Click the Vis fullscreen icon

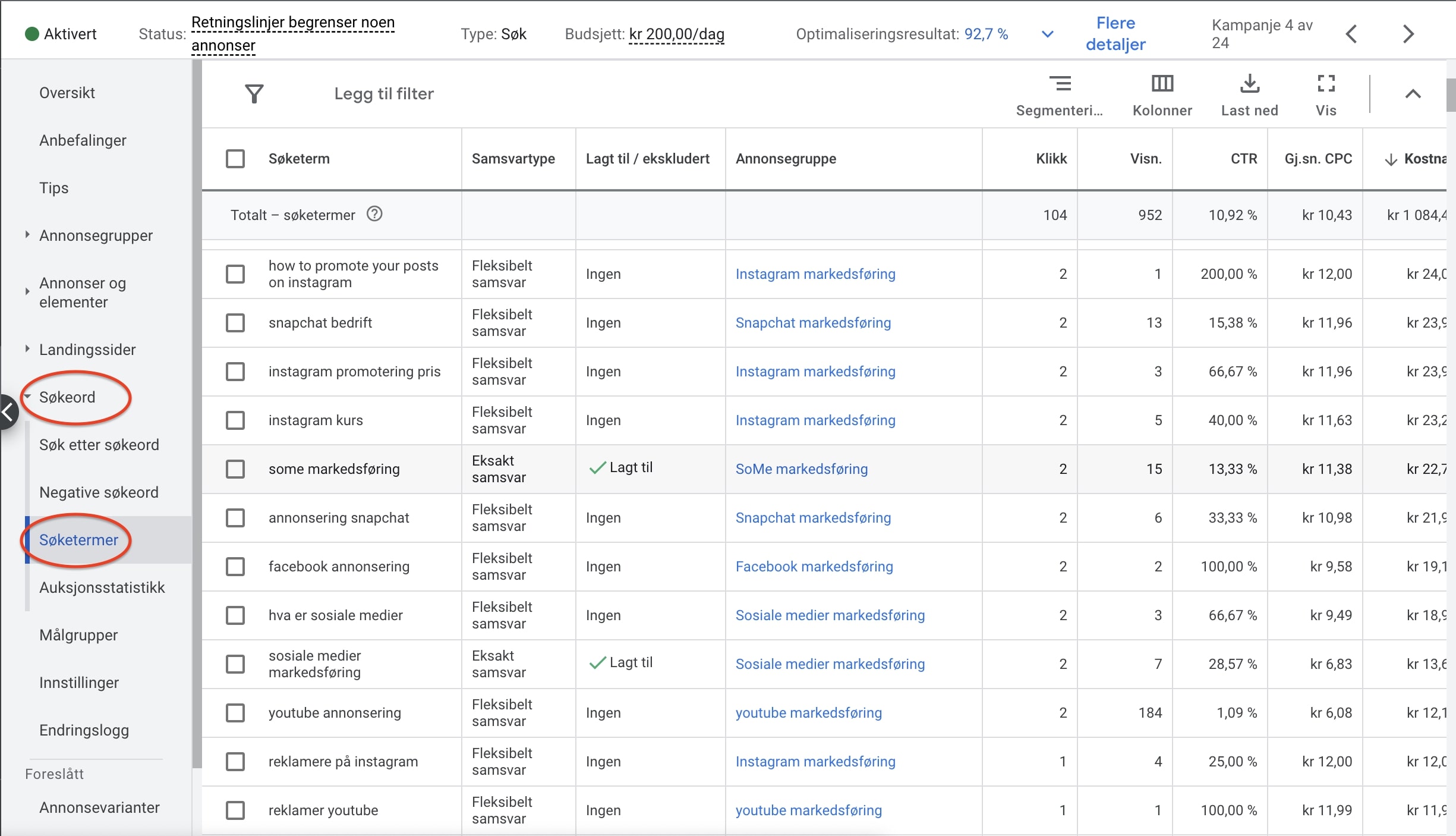point(1326,84)
